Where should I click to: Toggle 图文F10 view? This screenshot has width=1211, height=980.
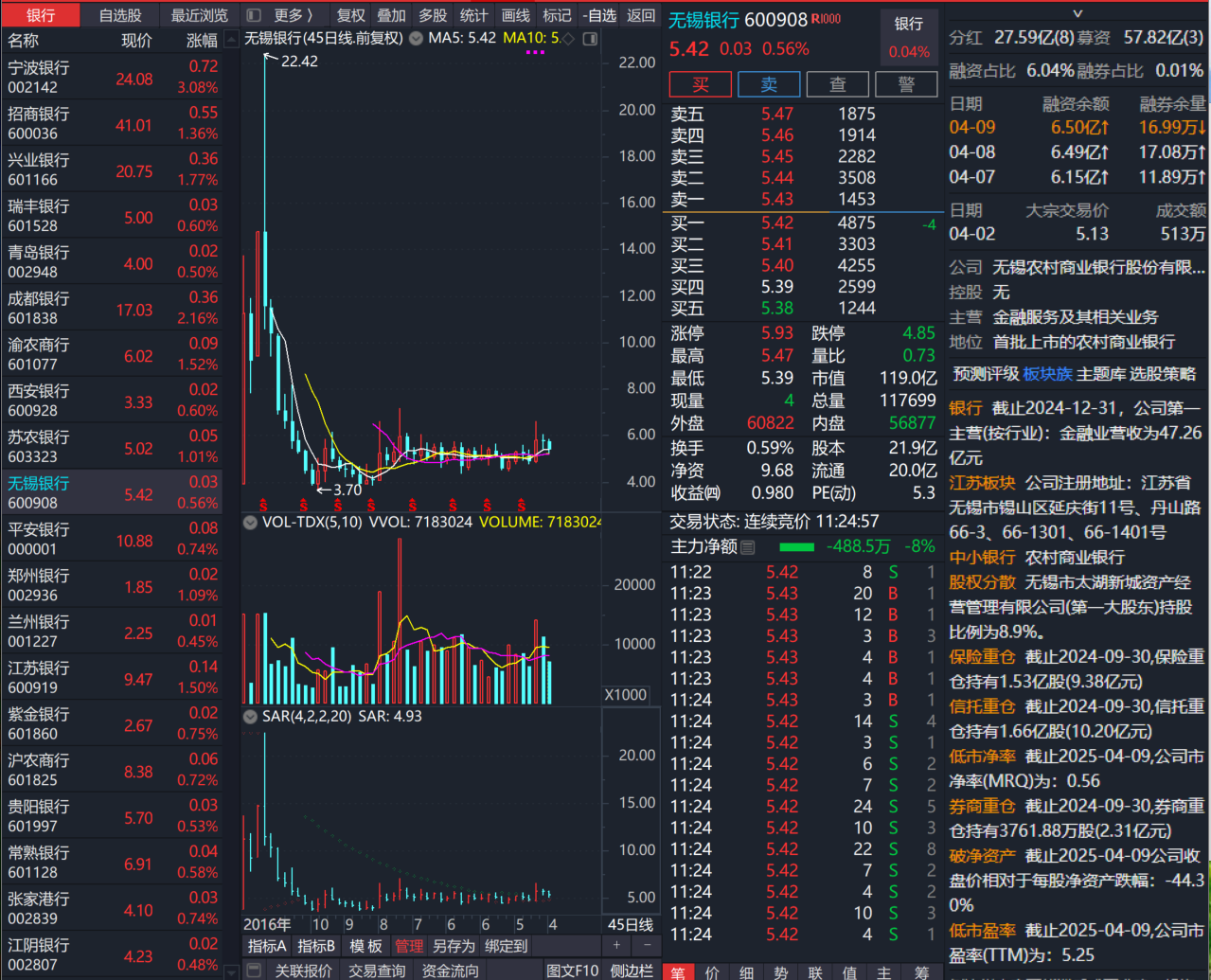[573, 971]
